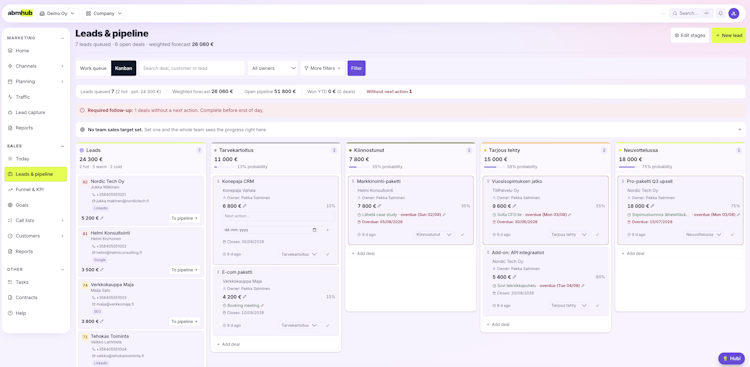Collapse the MARKETING sidebar section
The image size is (750, 367).
[62, 38]
